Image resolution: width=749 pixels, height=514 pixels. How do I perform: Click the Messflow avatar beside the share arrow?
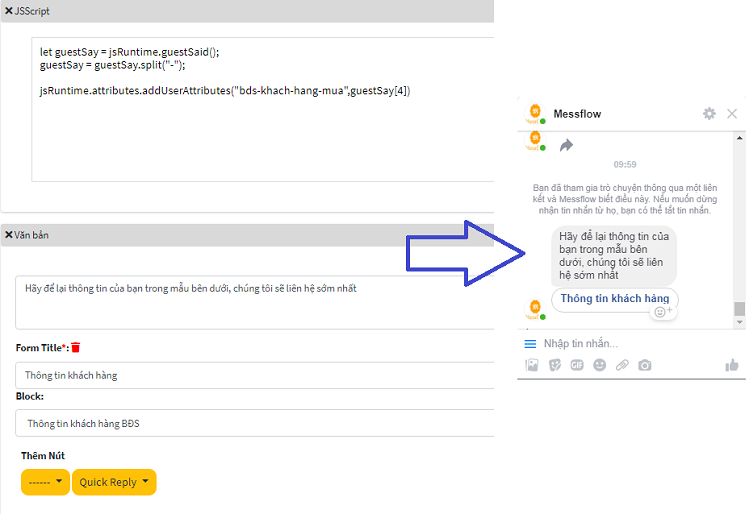coord(535,141)
